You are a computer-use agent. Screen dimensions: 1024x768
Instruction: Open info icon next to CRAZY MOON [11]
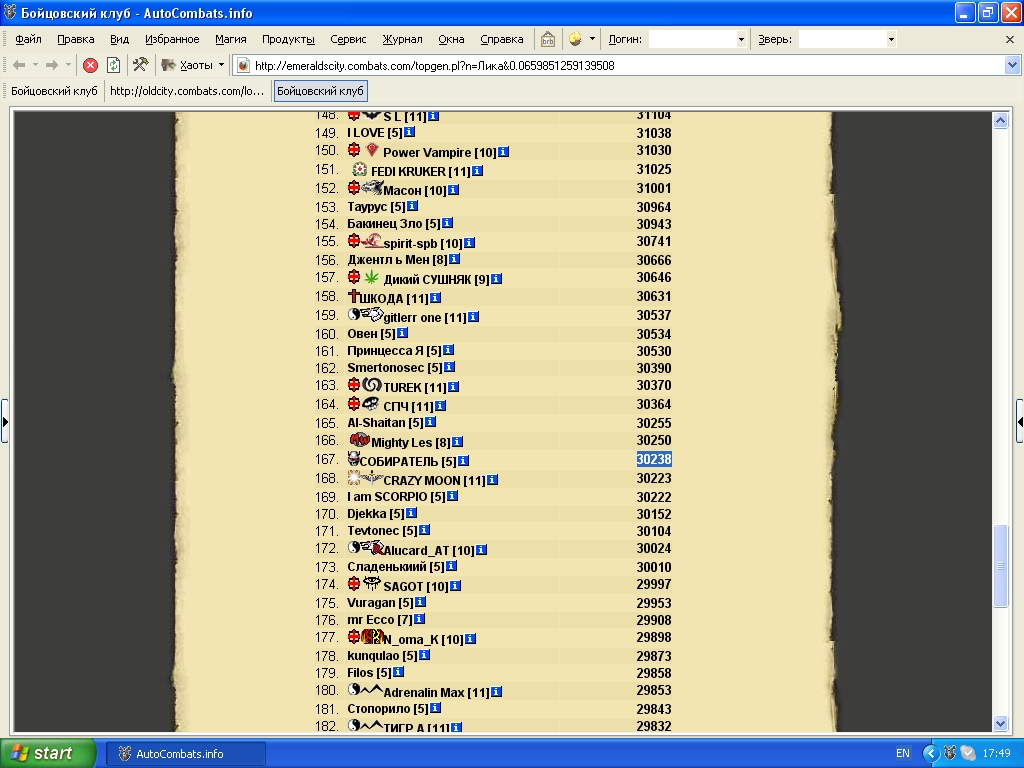pyautogui.click(x=492, y=479)
